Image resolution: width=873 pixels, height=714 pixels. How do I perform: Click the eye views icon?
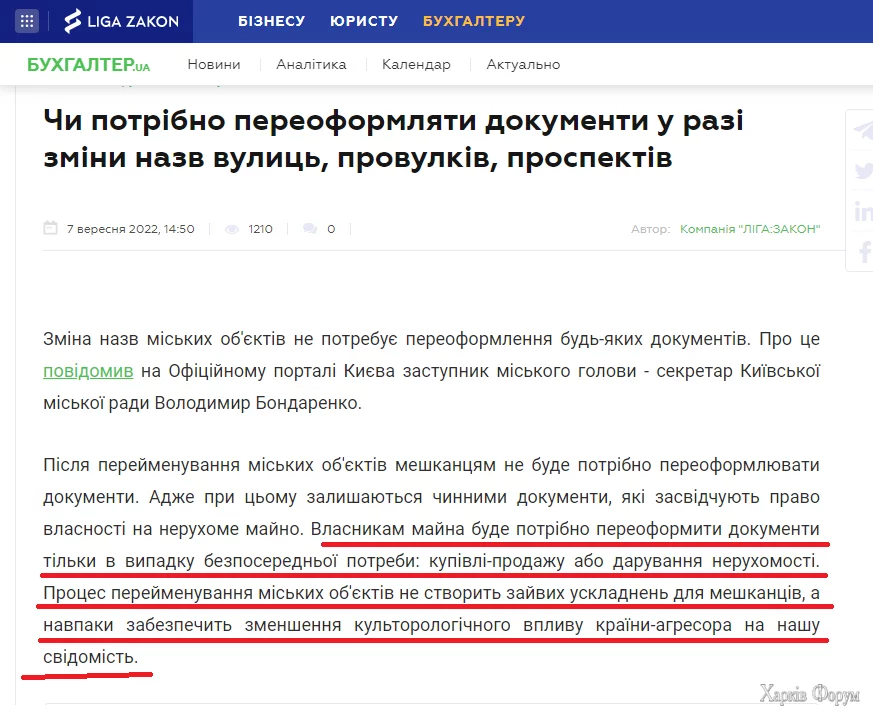[x=232, y=229]
